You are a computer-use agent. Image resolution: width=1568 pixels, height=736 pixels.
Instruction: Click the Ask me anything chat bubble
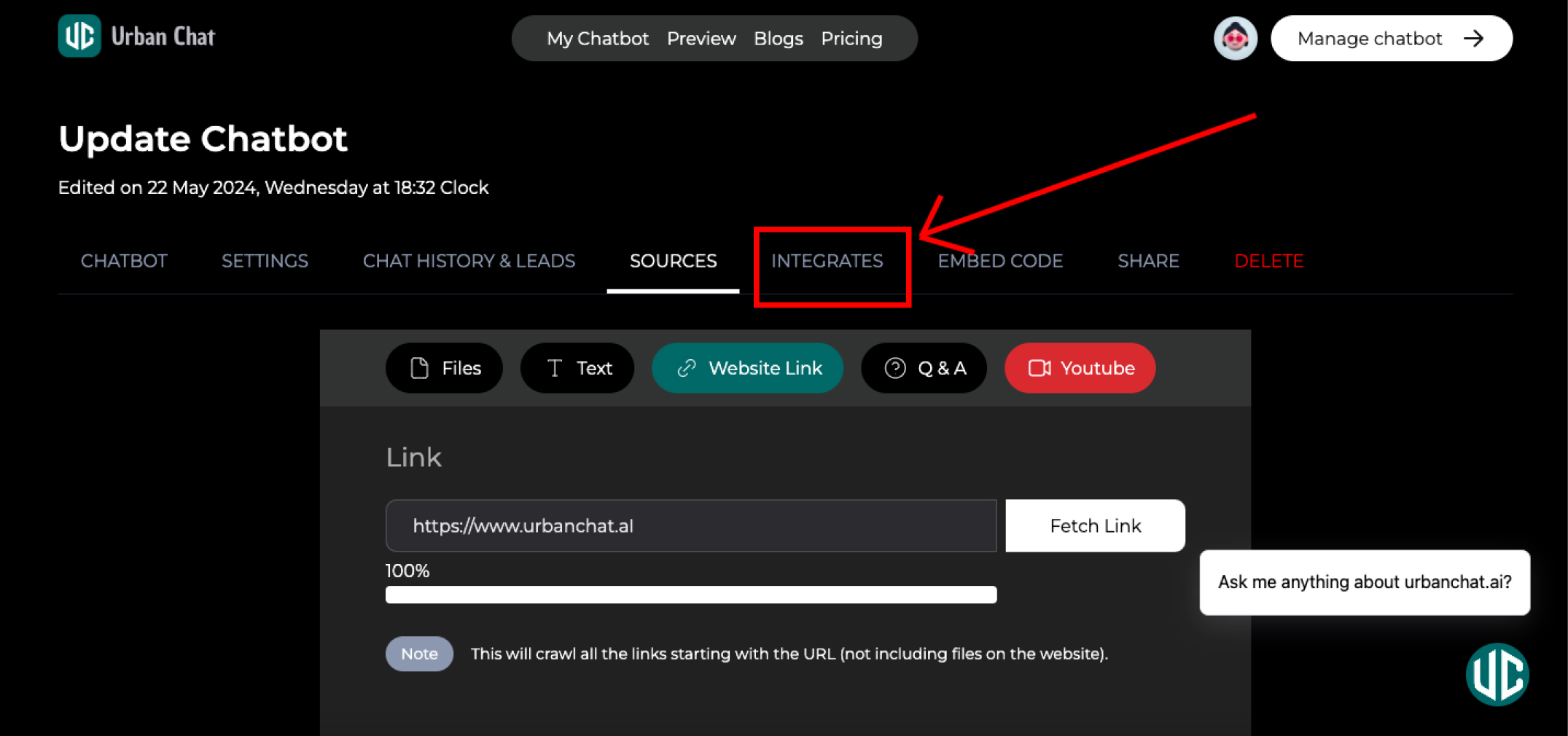pyautogui.click(x=1365, y=582)
